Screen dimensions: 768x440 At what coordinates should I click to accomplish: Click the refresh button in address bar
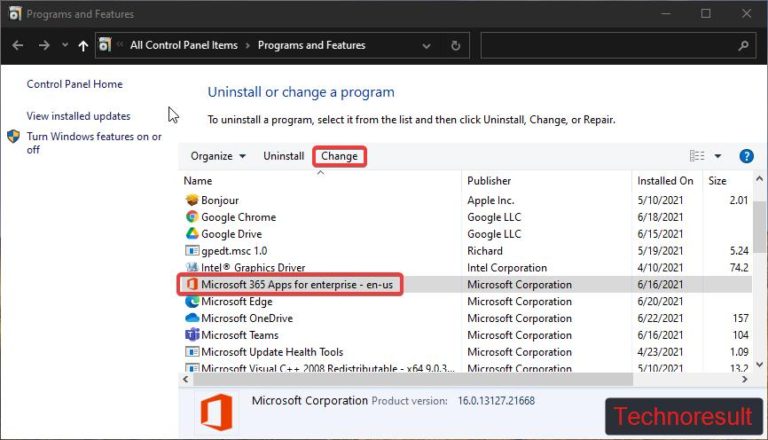tap(456, 45)
